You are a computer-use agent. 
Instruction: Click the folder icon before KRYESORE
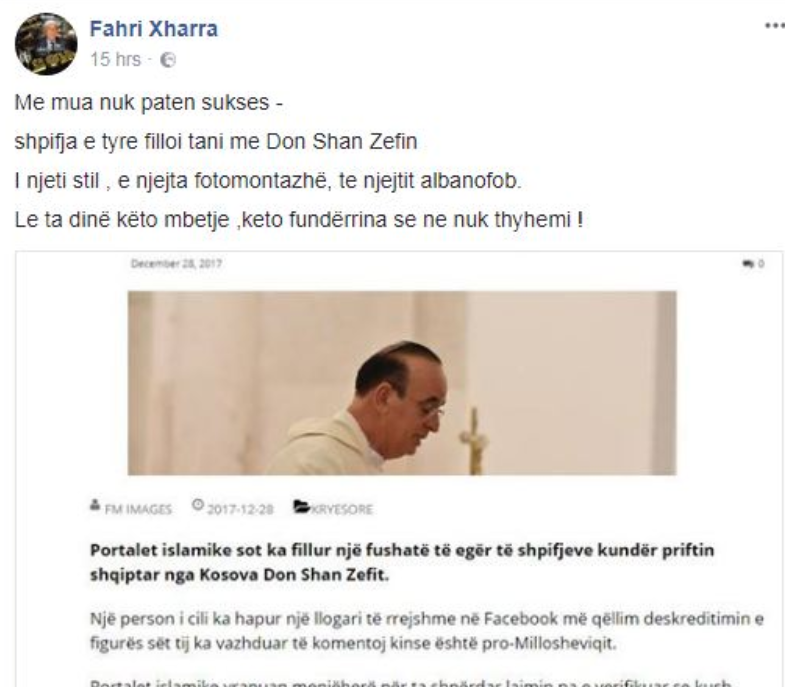coord(301,507)
